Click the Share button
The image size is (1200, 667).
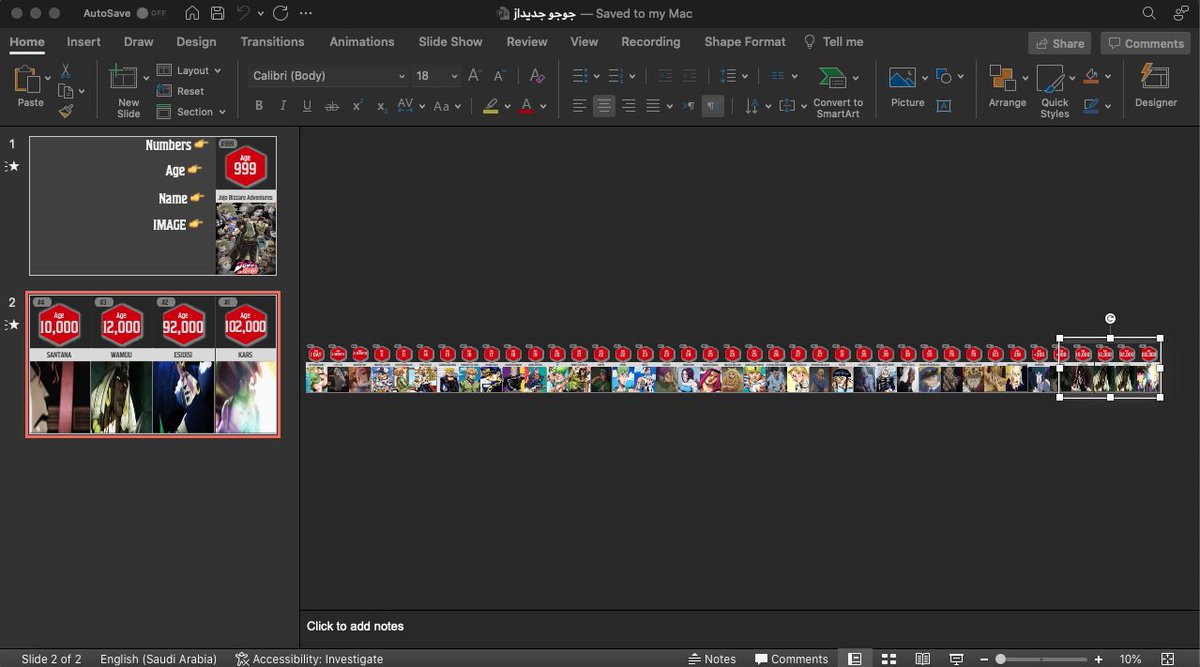(1060, 43)
